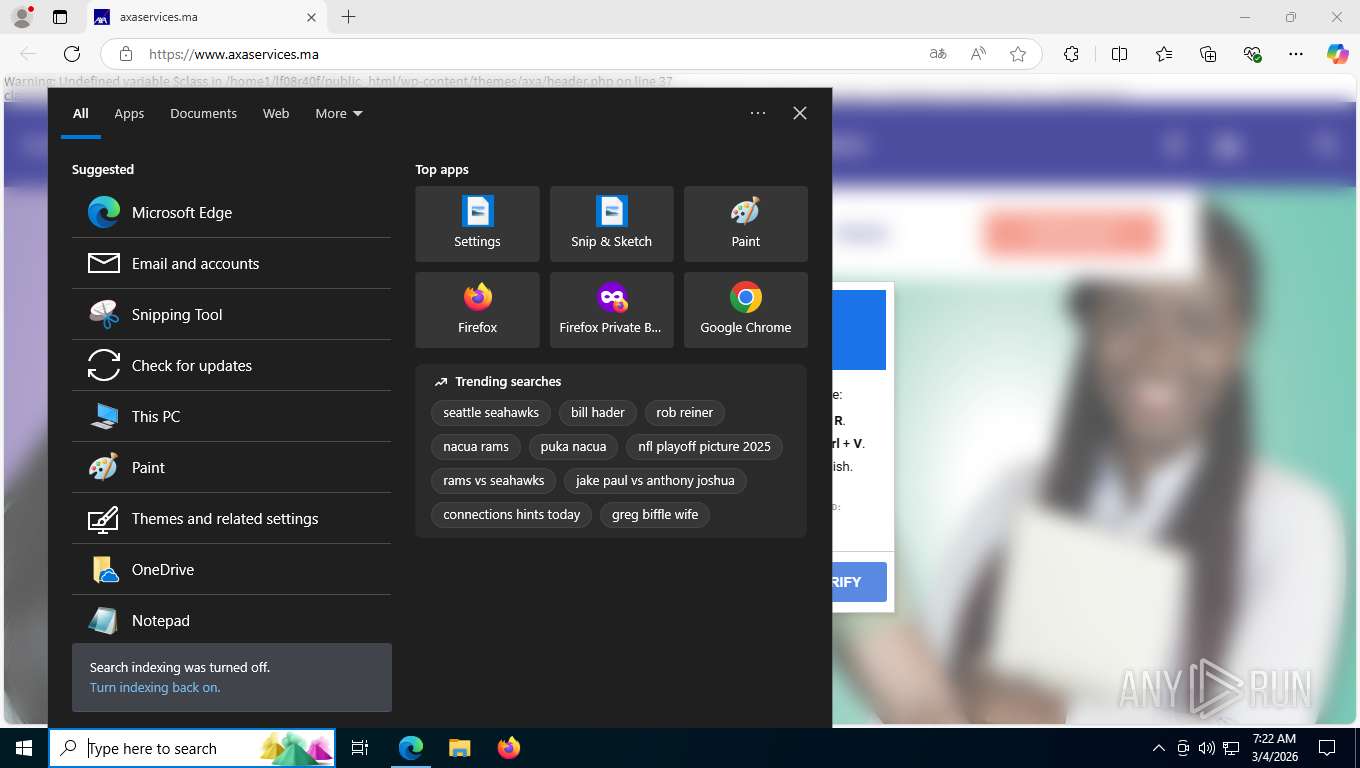Open Microsoft Edge from Suggested list

pyautogui.click(x=231, y=212)
